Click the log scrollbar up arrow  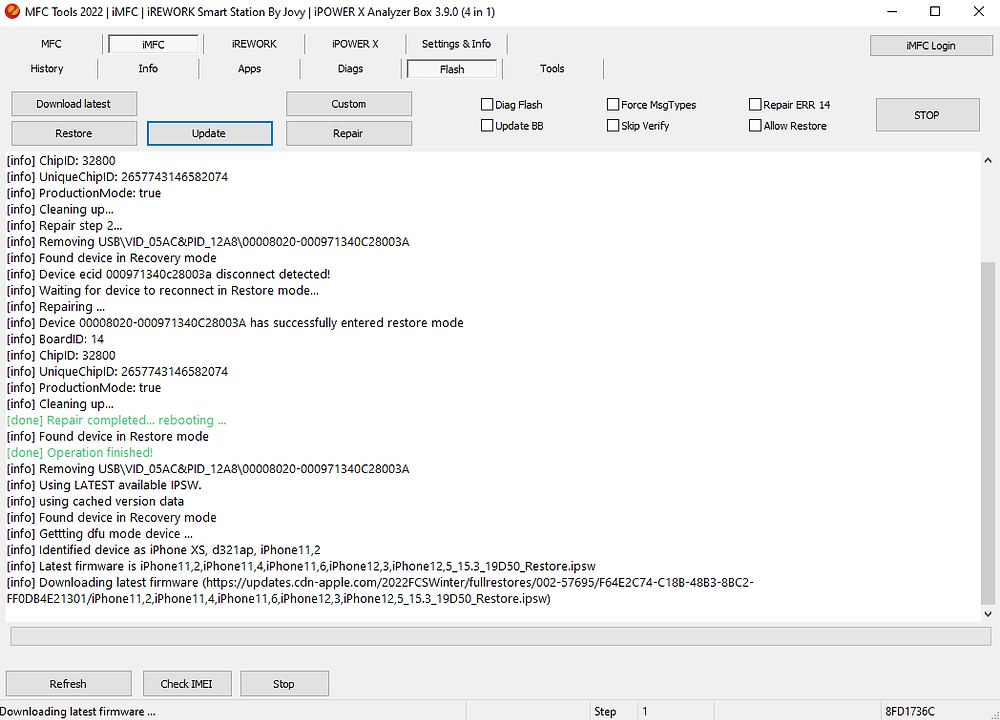(x=987, y=161)
